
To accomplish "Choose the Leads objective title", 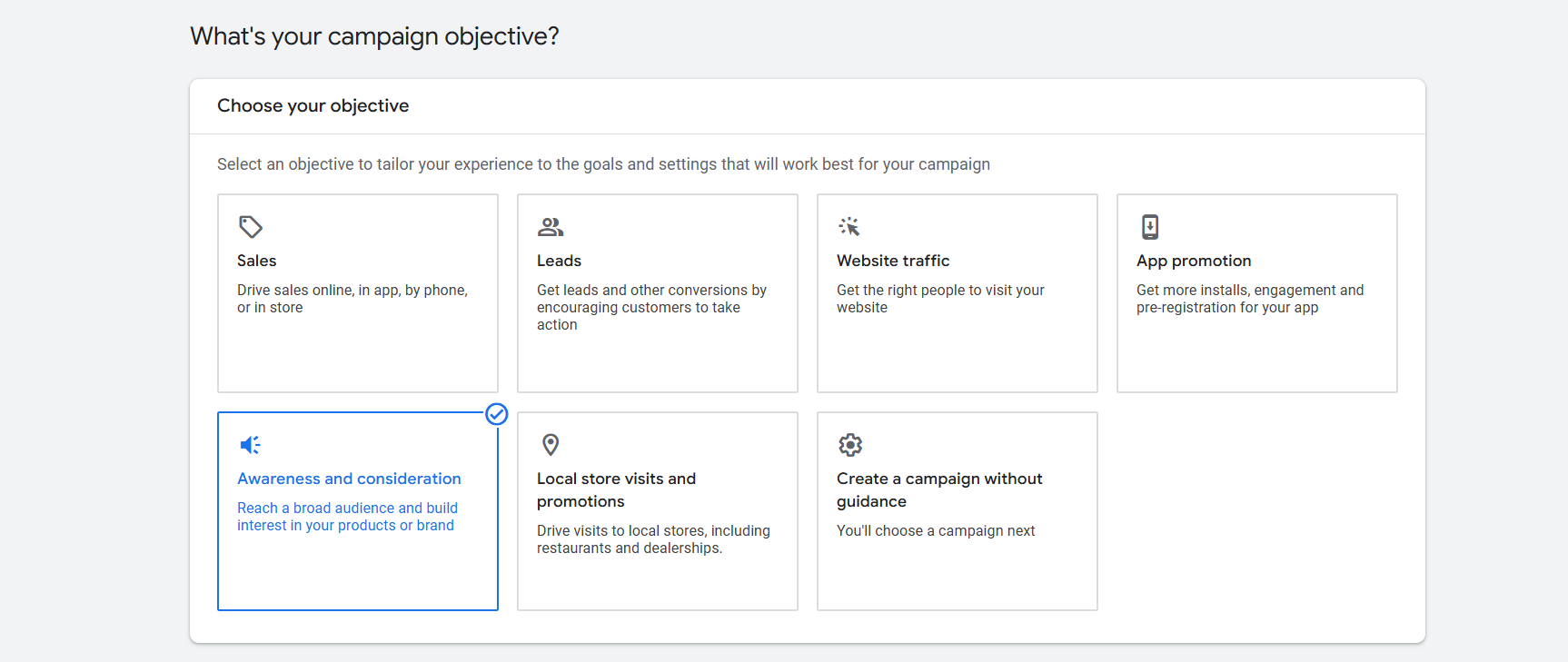I will click(559, 261).
